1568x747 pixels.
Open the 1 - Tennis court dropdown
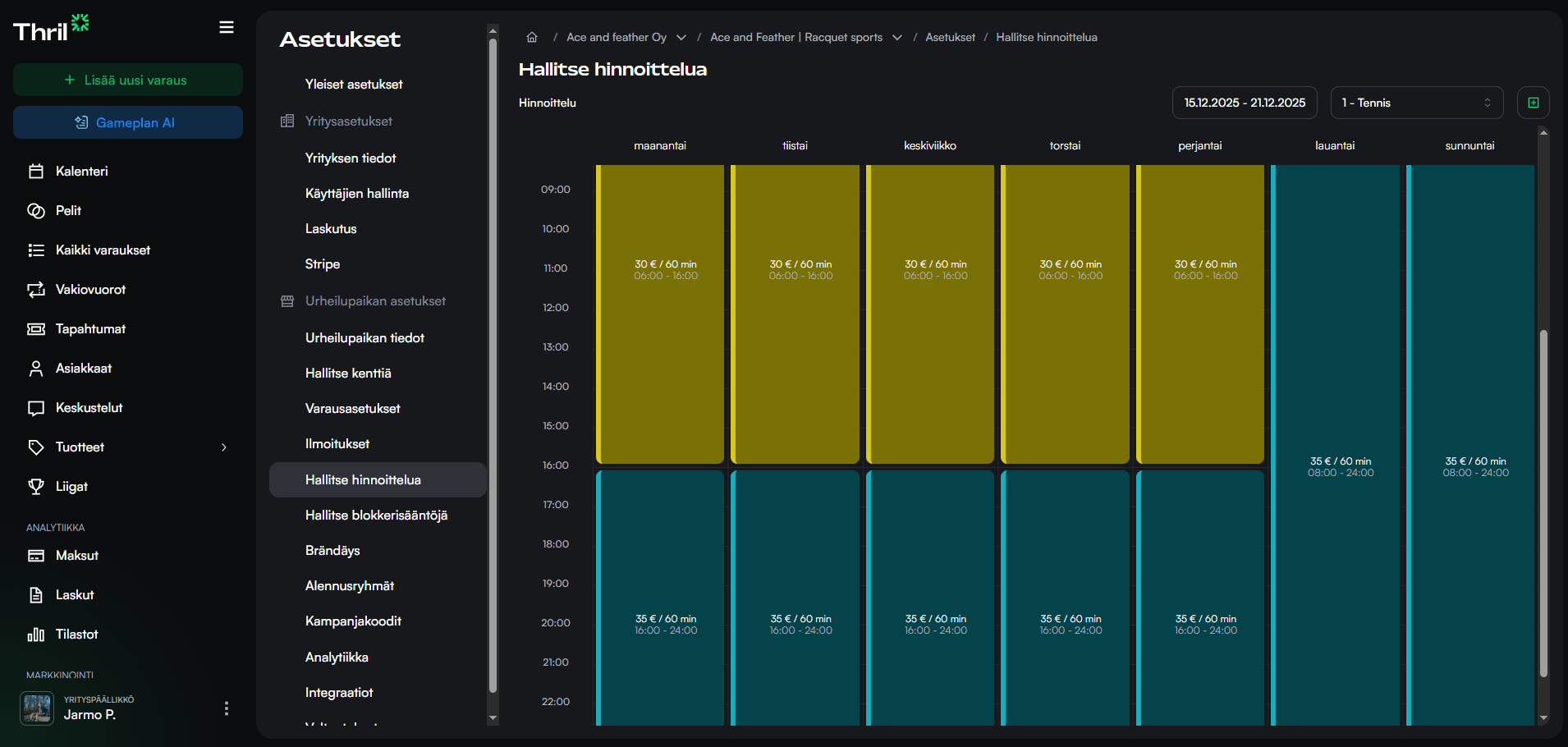coord(1416,103)
